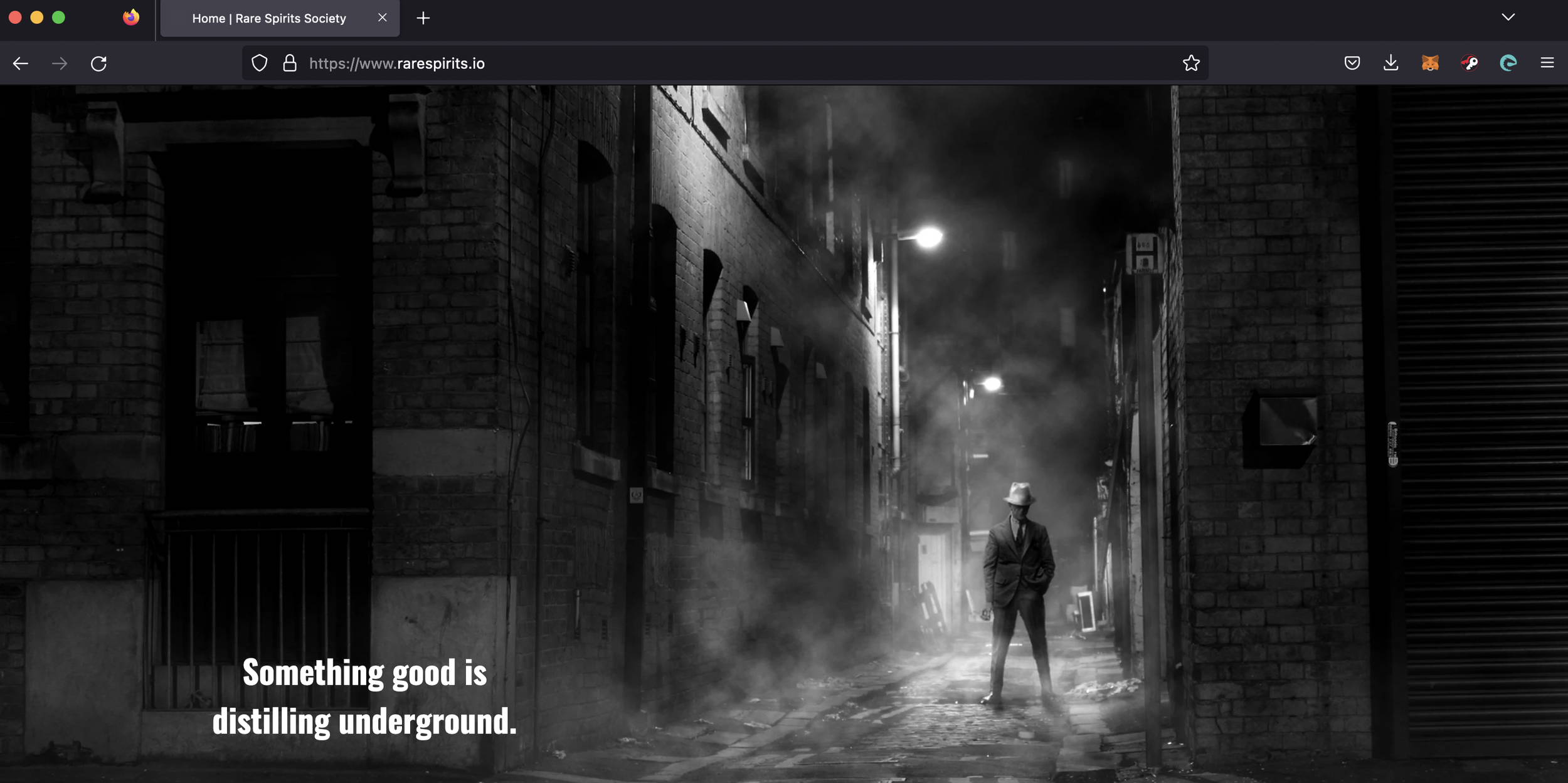Save the page to Pocket
The image size is (1568, 783).
point(1352,63)
